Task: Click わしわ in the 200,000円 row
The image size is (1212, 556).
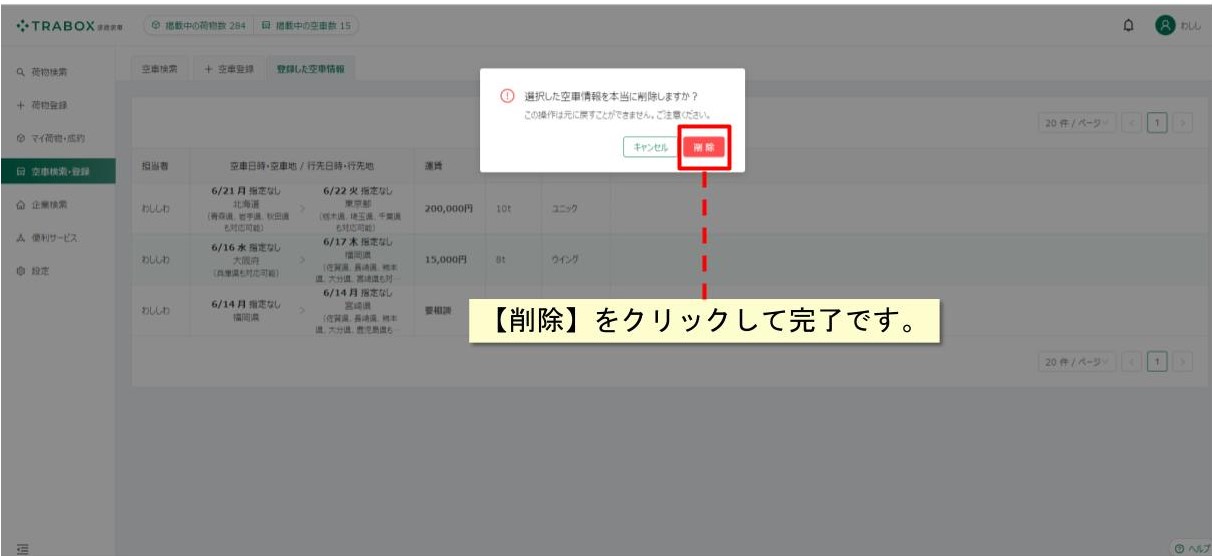Action: 154,211
